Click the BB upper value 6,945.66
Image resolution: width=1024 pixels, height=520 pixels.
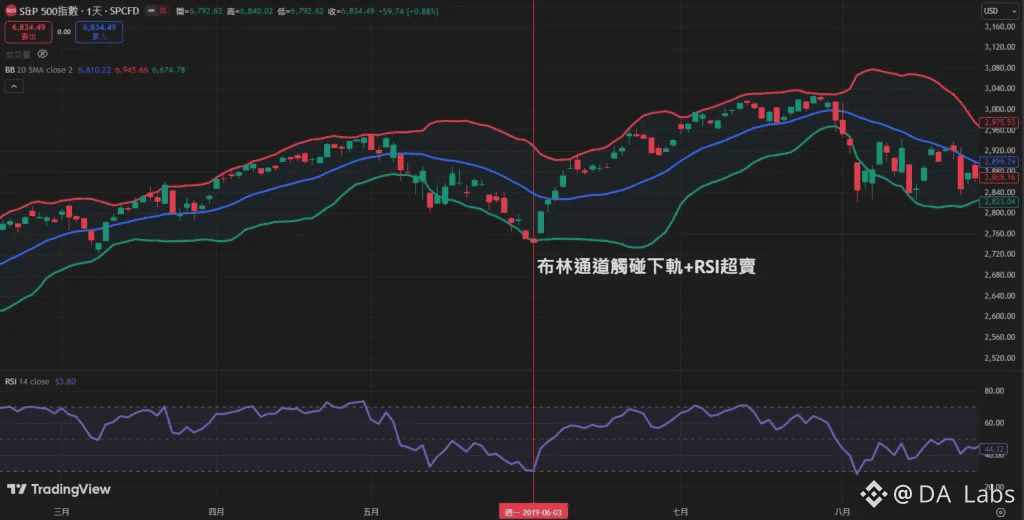131,70
